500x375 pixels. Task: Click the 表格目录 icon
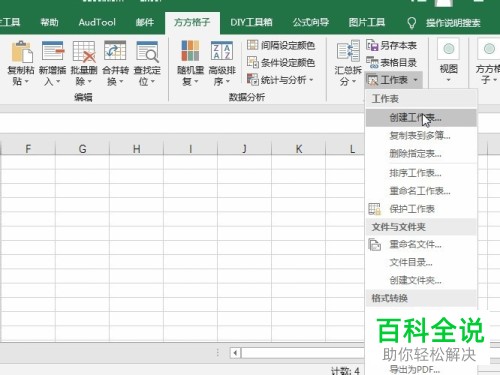372,62
